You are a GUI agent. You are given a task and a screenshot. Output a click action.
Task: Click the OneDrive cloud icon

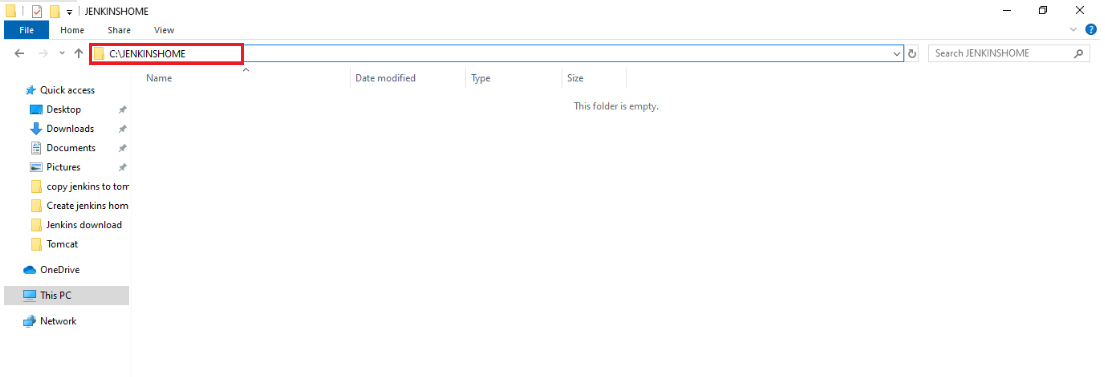tap(29, 270)
